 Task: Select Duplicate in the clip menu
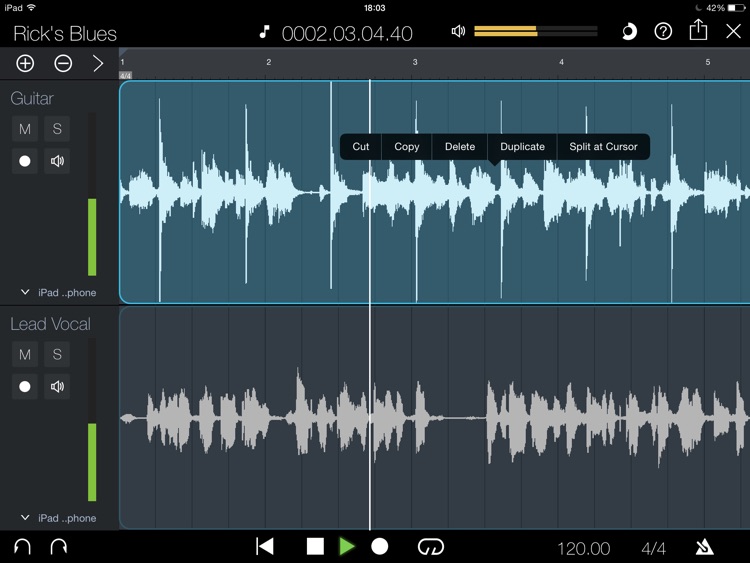tap(522, 146)
